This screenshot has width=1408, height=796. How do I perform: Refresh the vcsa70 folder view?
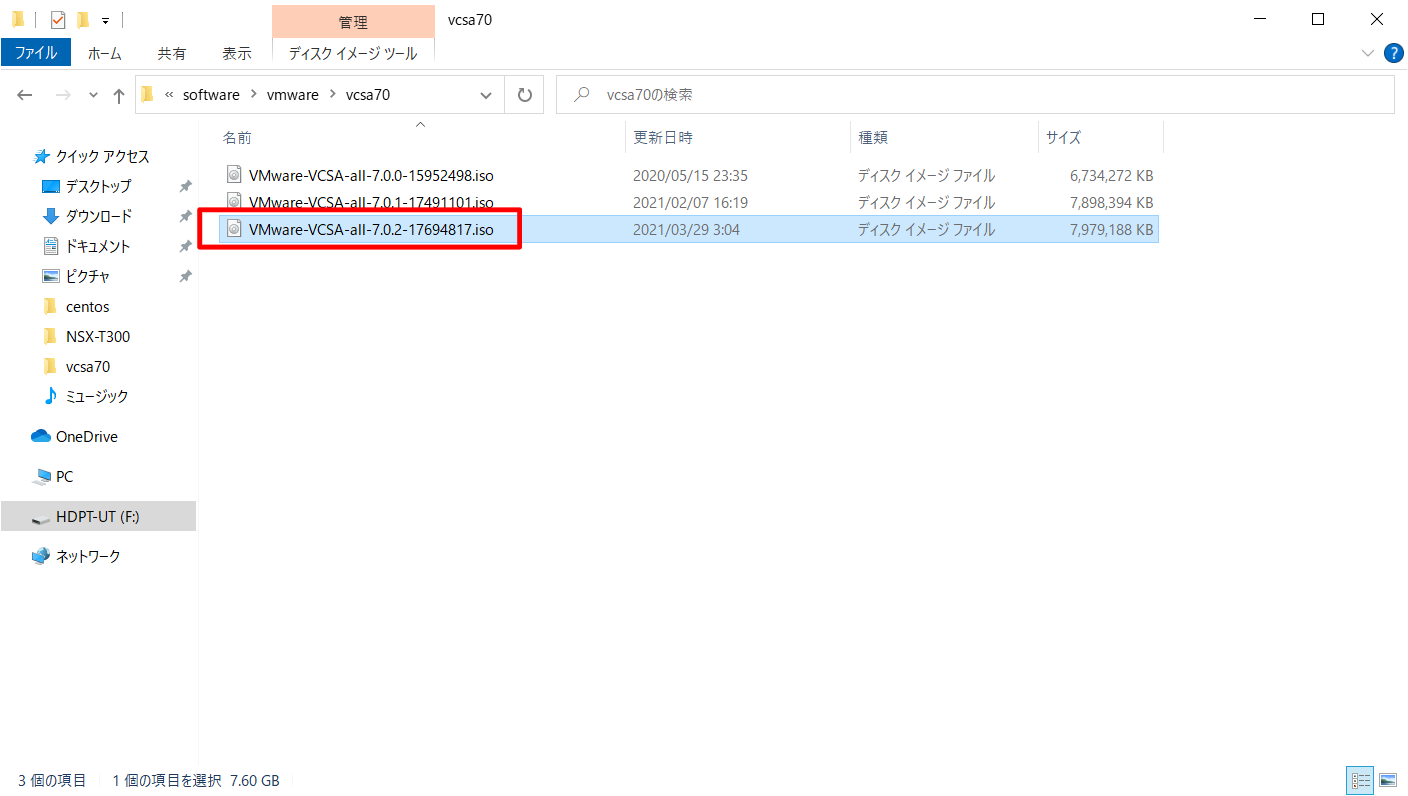click(x=524, y=95)
